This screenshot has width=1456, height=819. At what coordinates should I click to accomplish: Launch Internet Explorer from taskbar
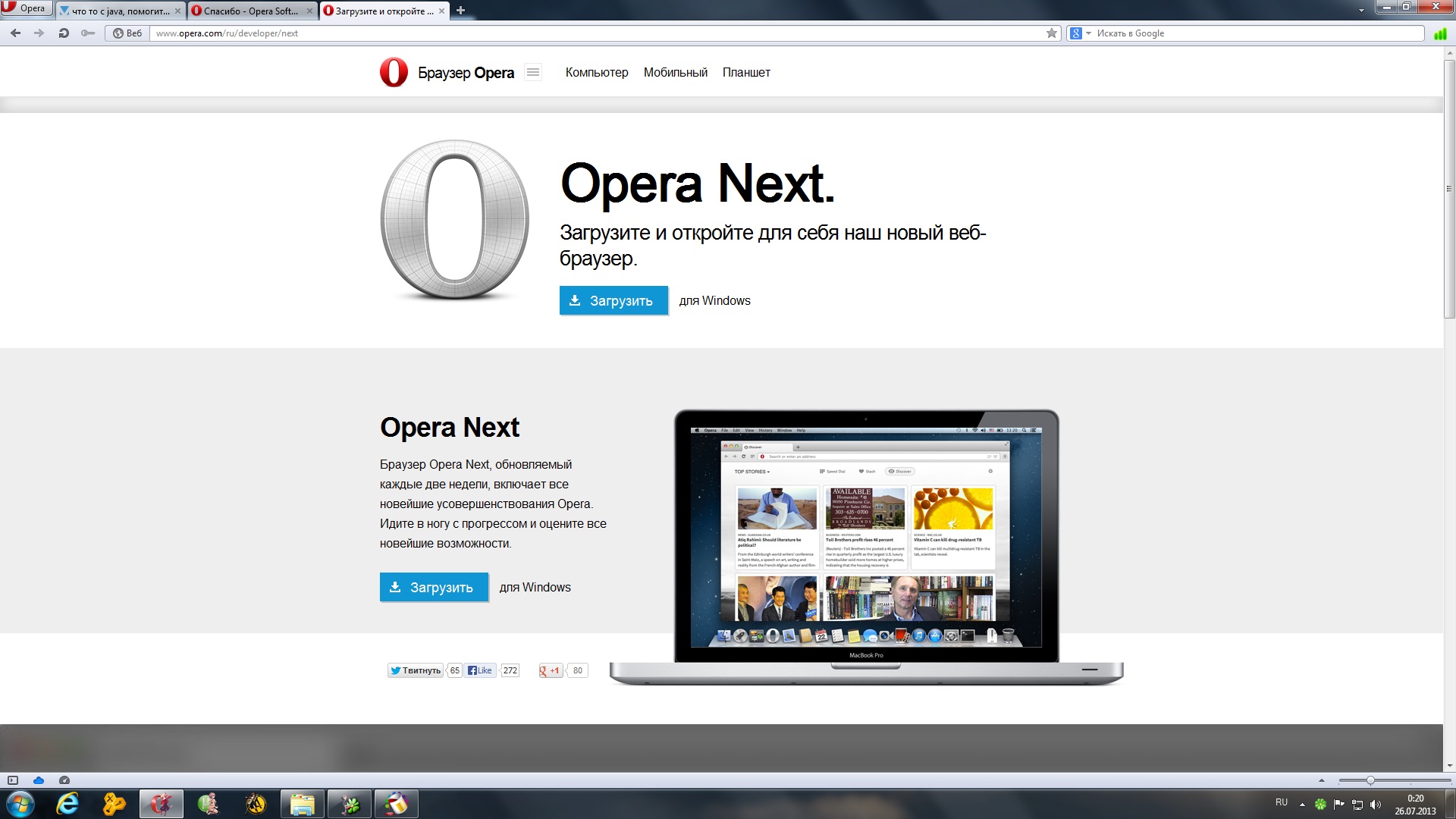point(67,804)
